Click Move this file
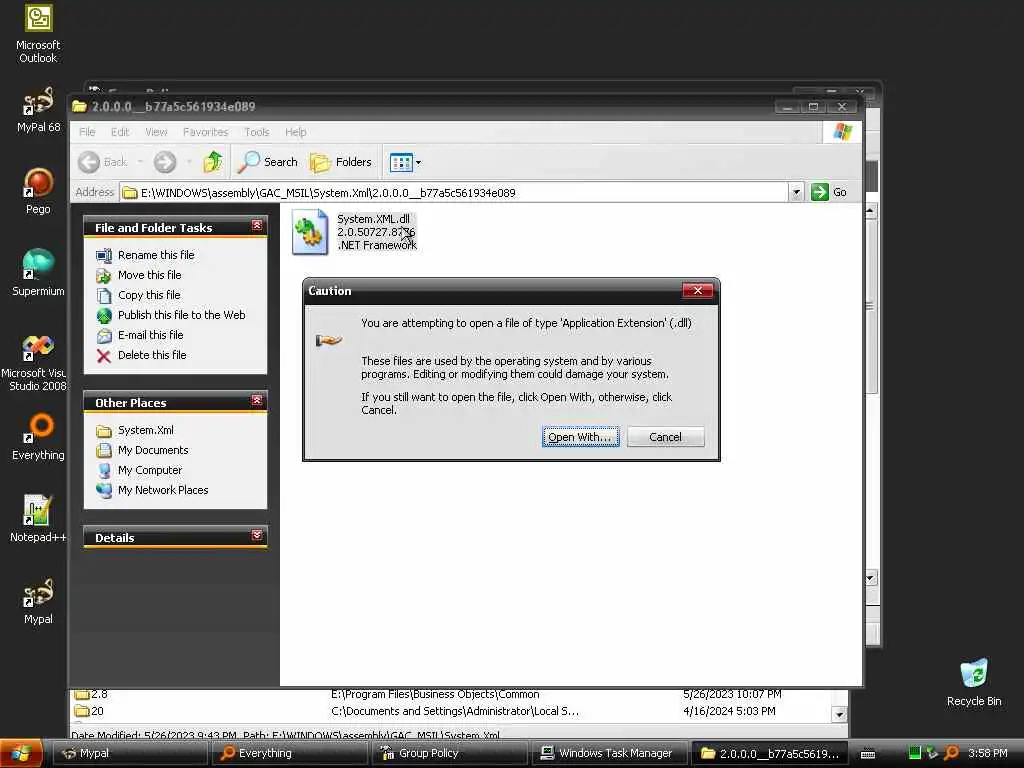 pos(150,275)
